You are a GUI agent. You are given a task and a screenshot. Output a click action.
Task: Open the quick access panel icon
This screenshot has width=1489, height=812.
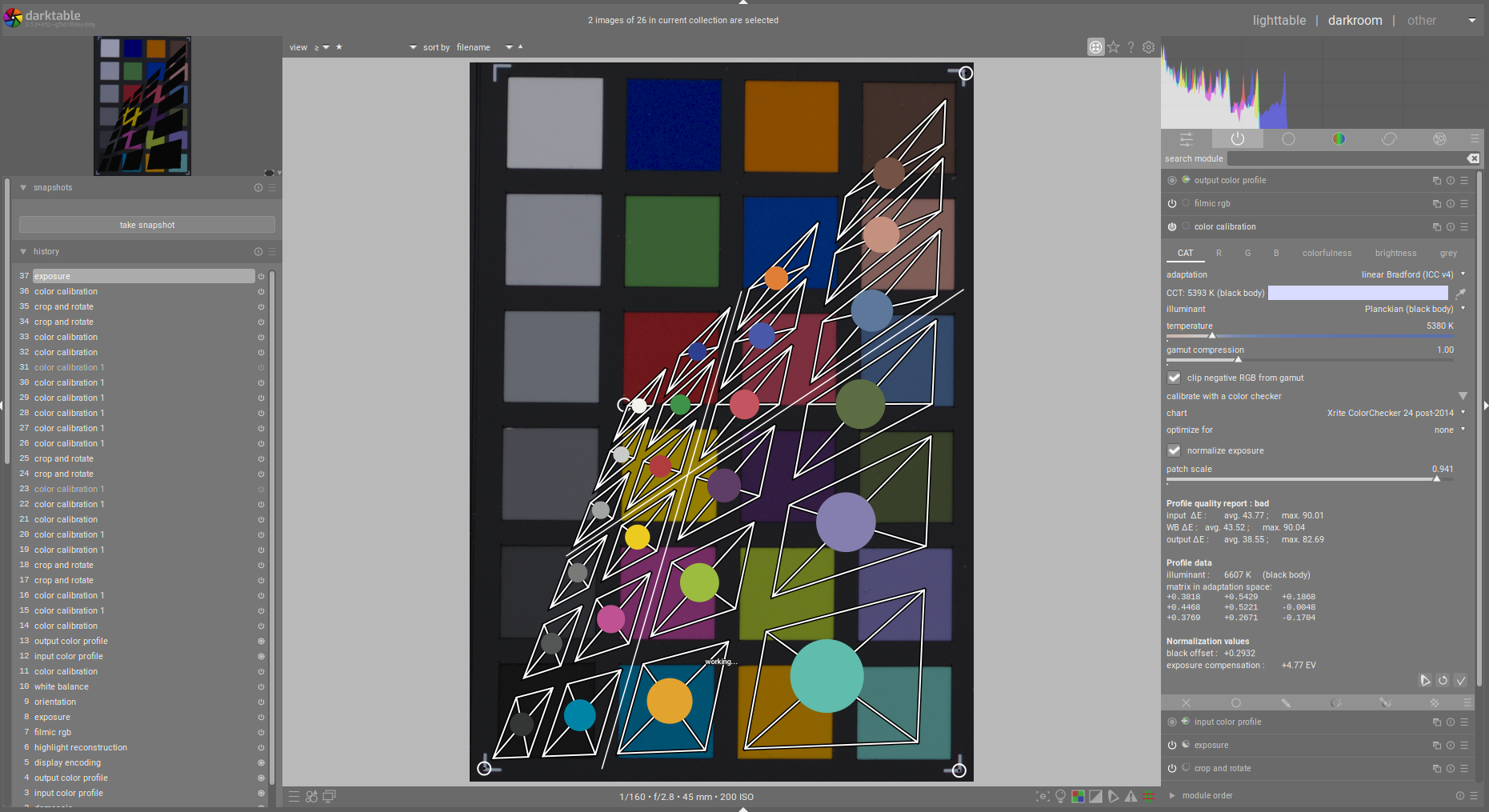(x=1186, y=138)
